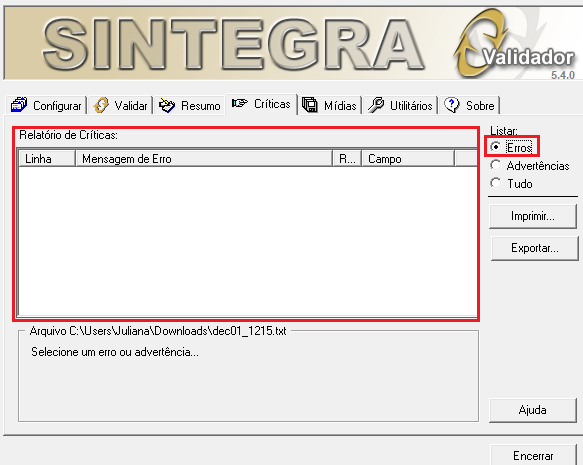Click the Configurar tab folder icon
This screenshot has height=465, width=583.
[x=19, y=105]
